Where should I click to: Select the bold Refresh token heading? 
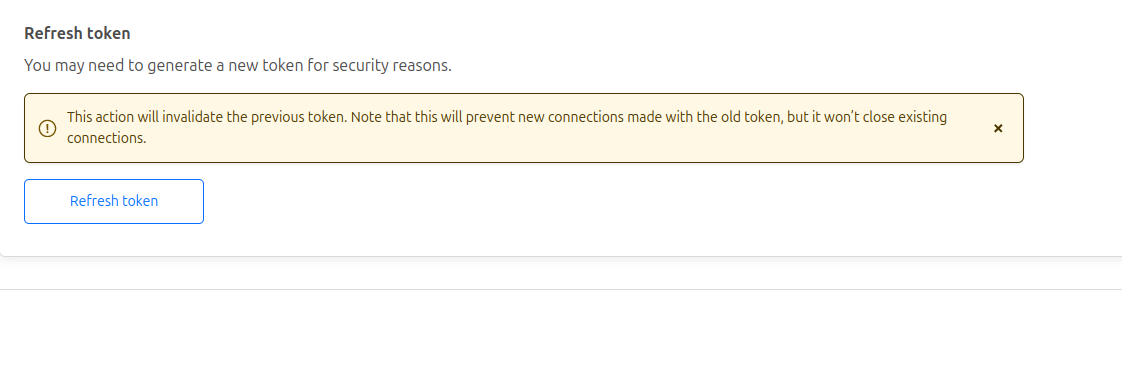(x=77, y=33)
